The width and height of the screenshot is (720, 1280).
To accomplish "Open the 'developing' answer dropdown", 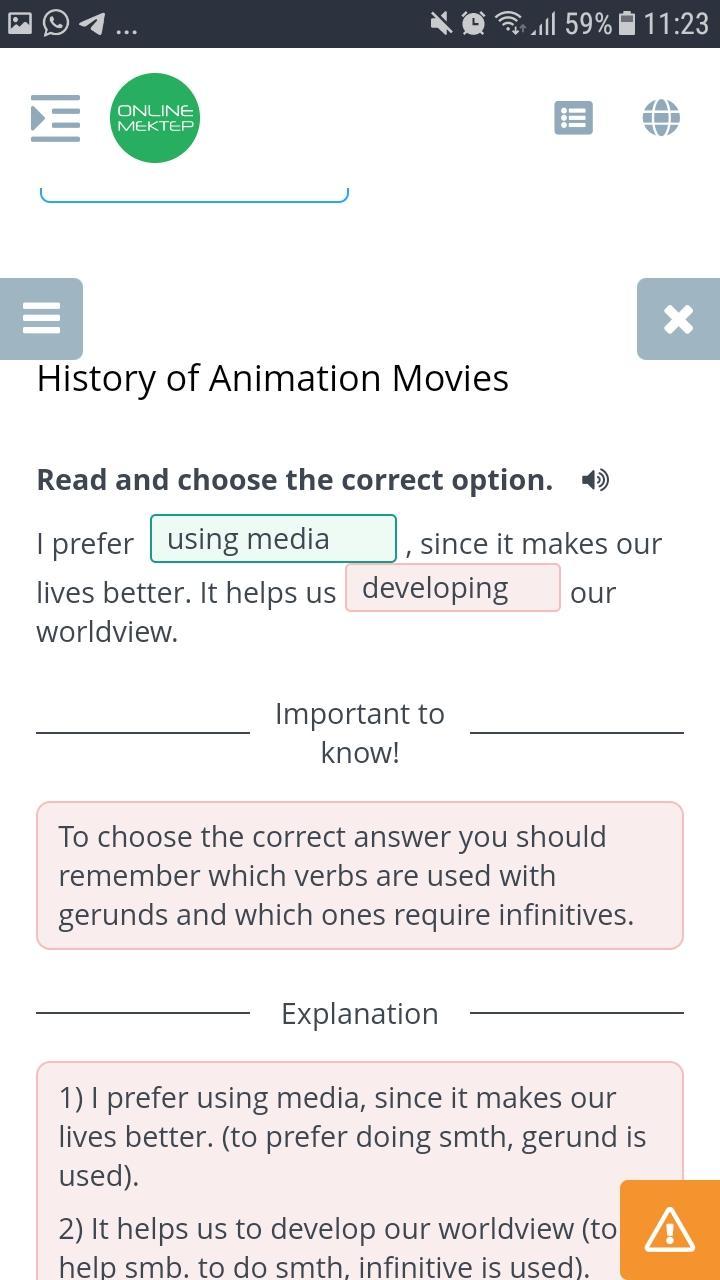I will (452, 588).
